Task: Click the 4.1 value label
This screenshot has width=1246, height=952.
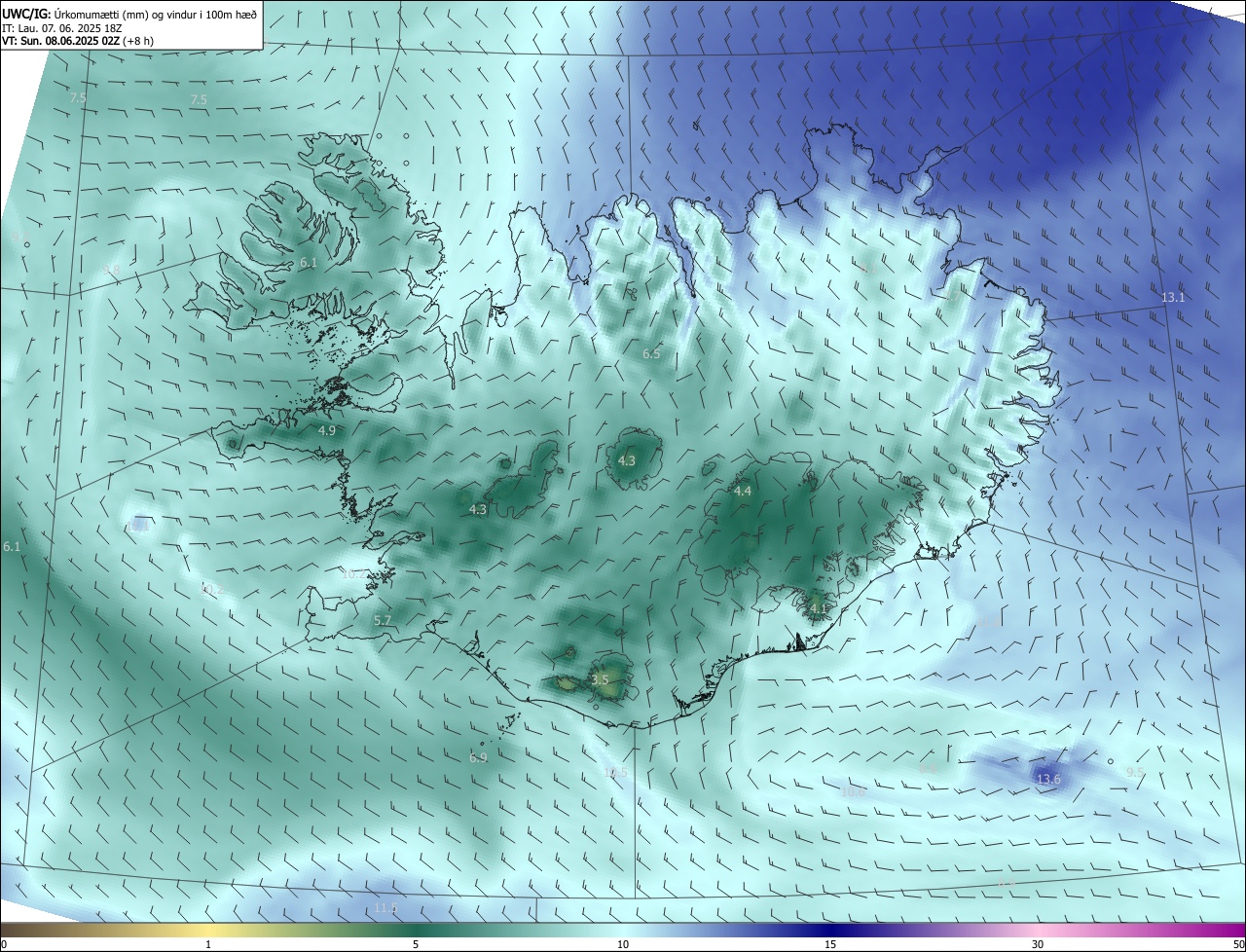Action: (x=819, y=609)
